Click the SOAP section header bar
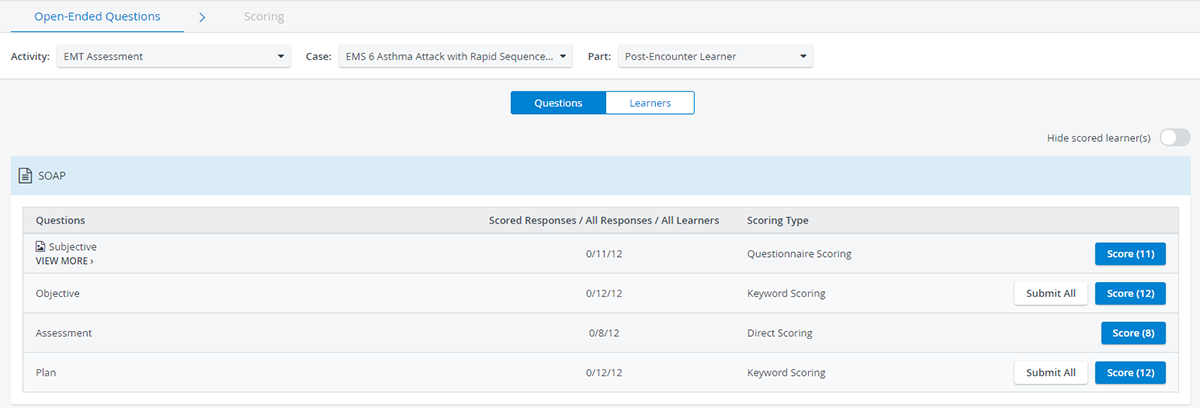The image size is (1200, 408). (x=600, y=176)
